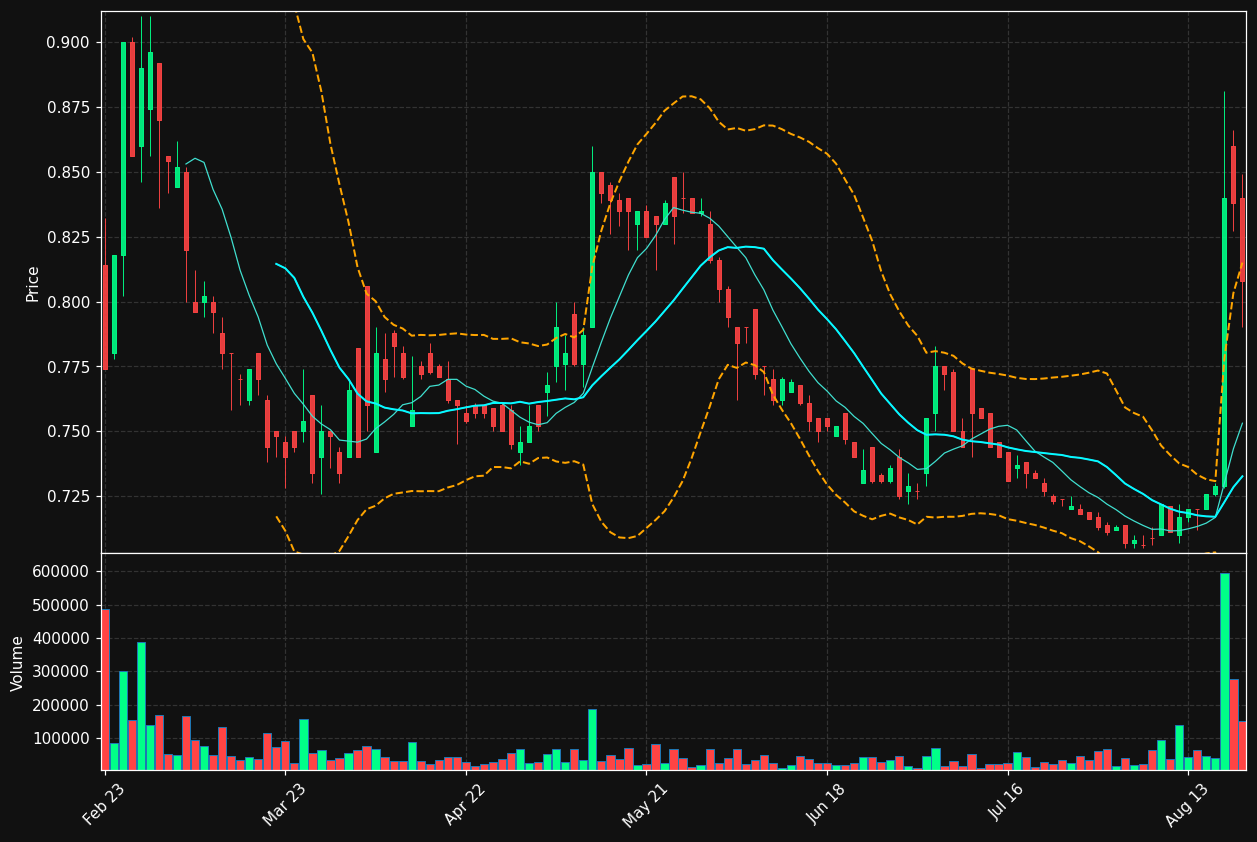The height and width of the screenshot is (842, 1257).
Task: Click the 0.725 price axis label
Action: coord(68,497)
